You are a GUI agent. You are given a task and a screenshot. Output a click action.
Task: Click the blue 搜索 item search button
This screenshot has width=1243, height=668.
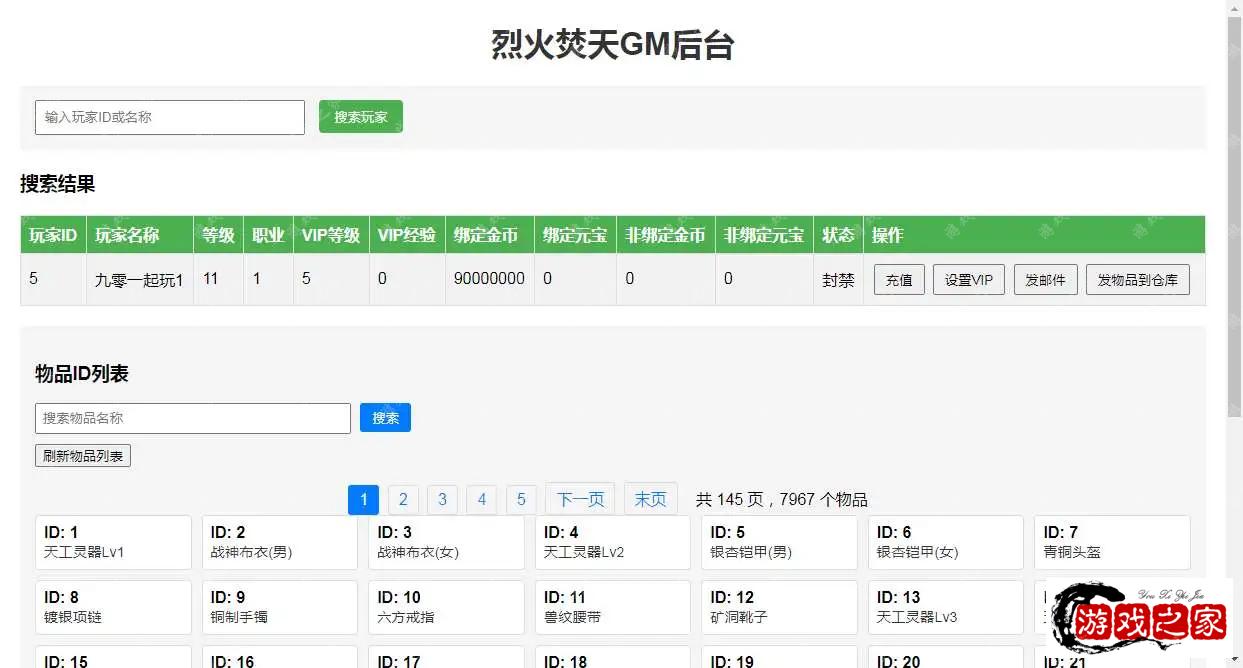click(385, 418)
